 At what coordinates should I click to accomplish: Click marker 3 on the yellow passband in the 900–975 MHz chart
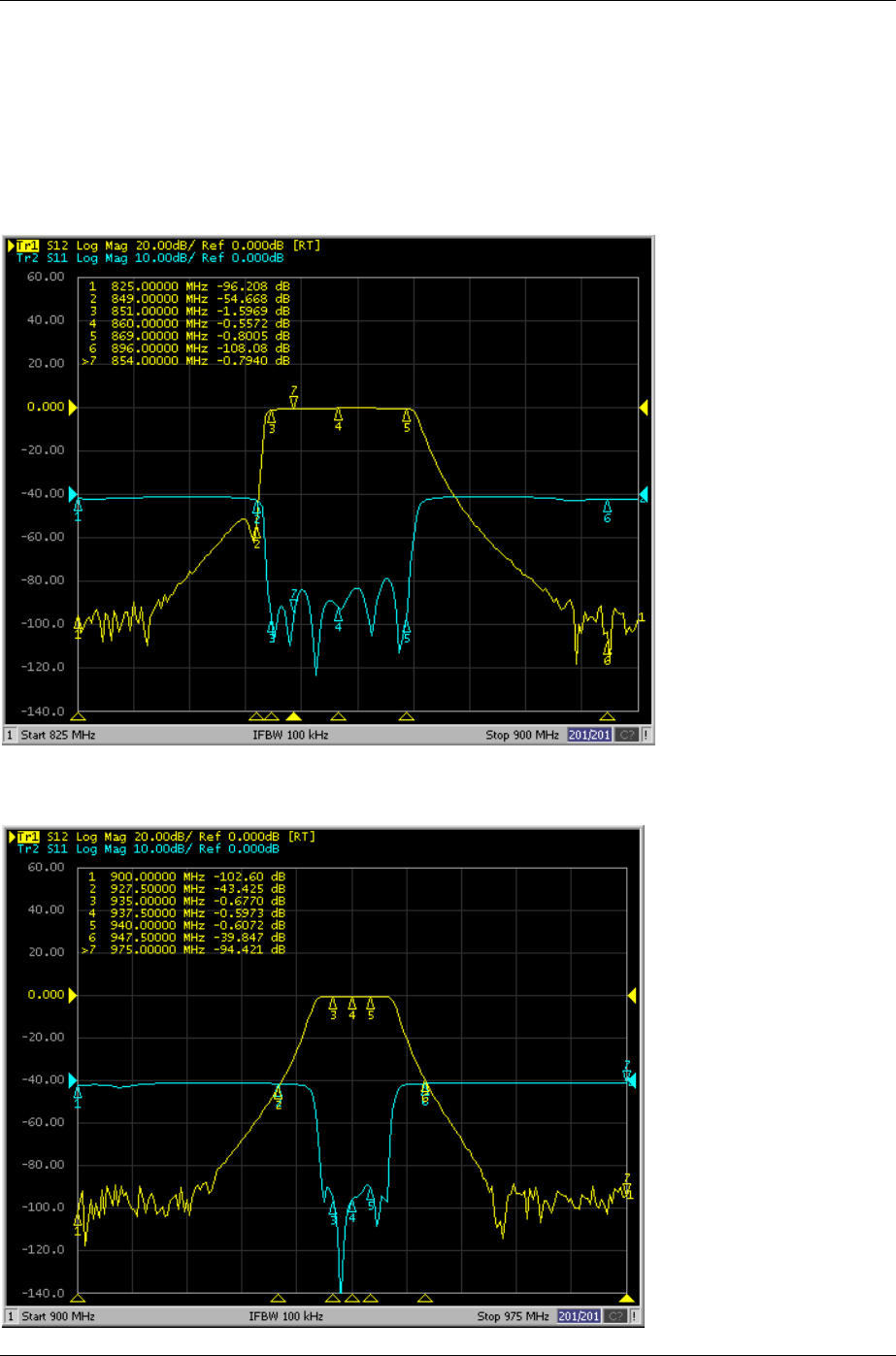tap(333, 1008)
